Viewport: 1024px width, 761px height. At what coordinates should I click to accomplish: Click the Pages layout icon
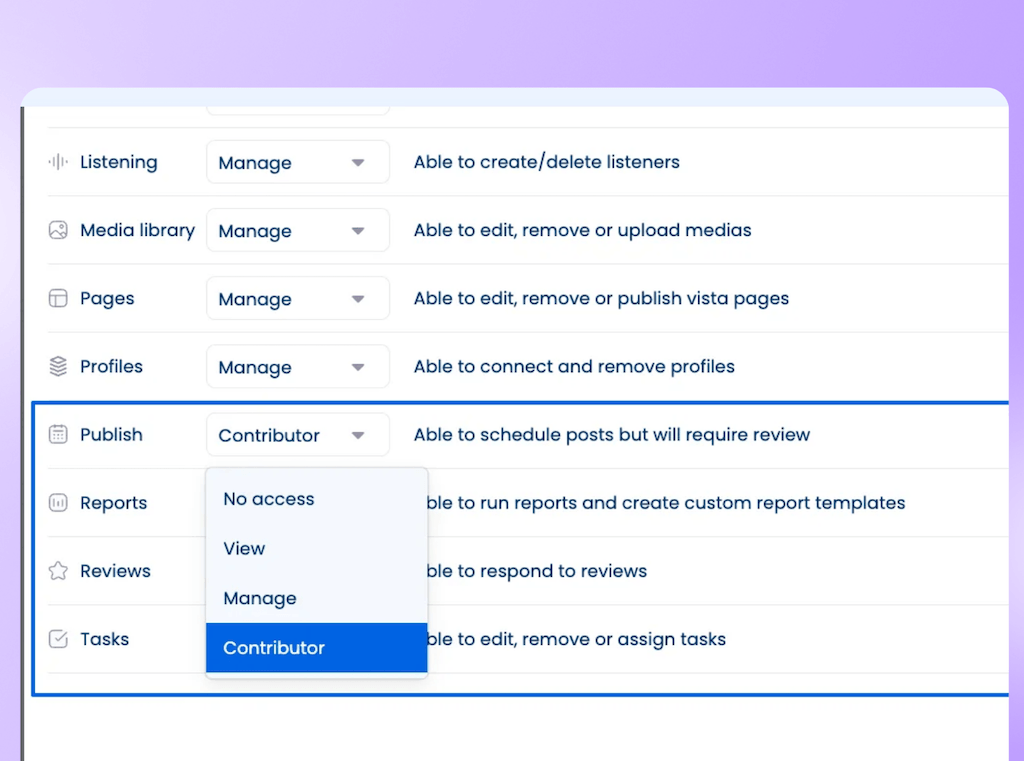[x=58, y=299]
